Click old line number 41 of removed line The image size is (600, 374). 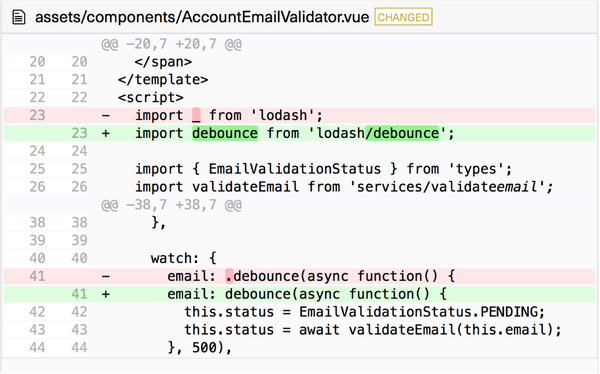(x=37, y=276)
